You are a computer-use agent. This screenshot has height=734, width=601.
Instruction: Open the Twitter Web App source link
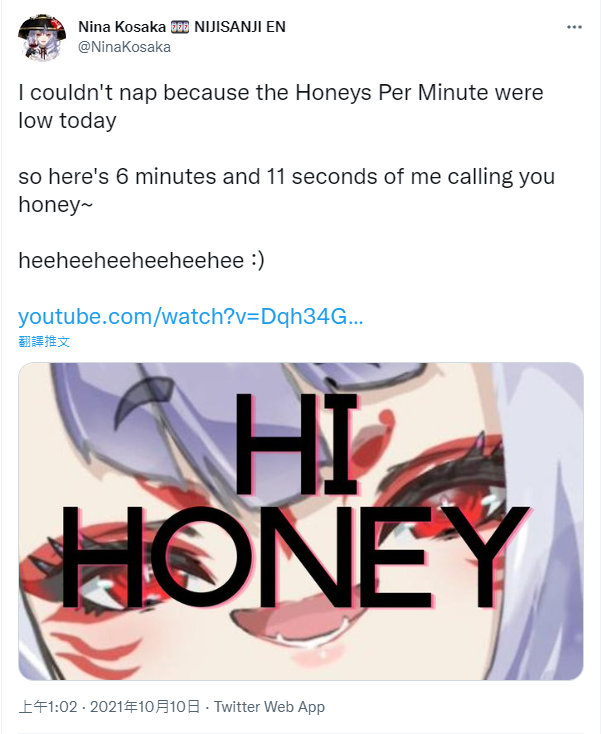coord(269,706)
